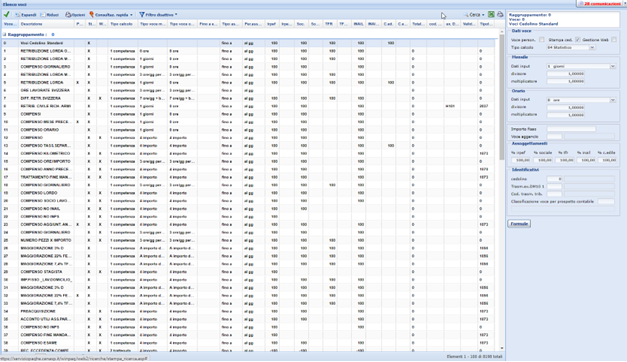Click the print icon next to Excel export
The image size is (627, 362).
pyautogui.click(x=500, y=15)
